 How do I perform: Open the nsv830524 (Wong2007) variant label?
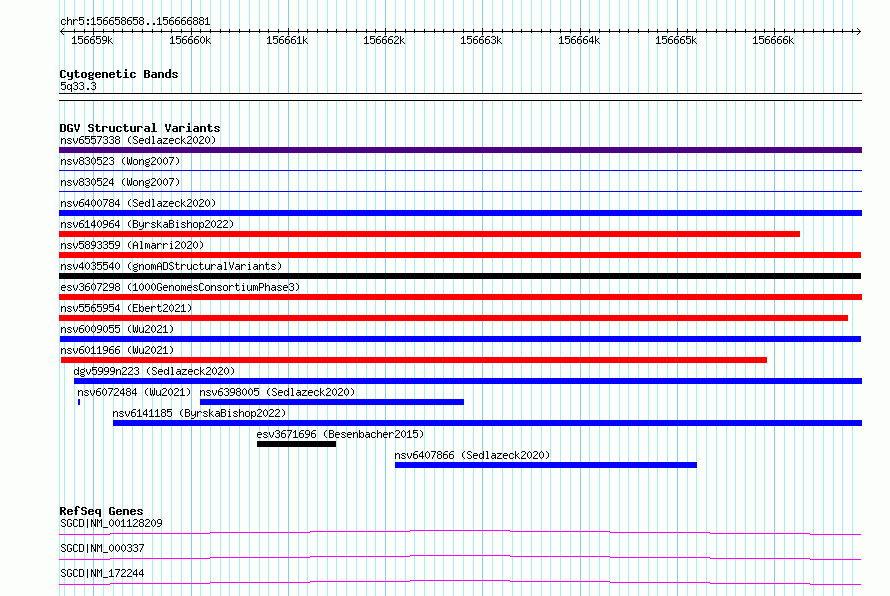(x=120, y=182)
